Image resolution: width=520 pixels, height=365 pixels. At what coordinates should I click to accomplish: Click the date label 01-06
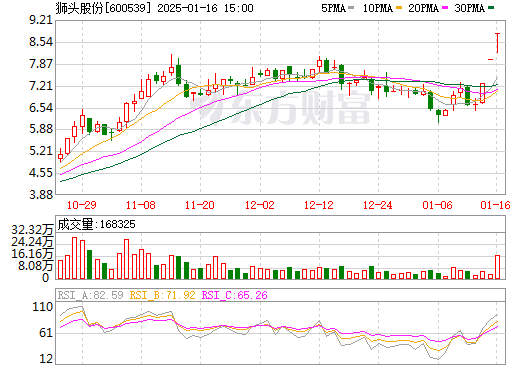coord(437,205)
